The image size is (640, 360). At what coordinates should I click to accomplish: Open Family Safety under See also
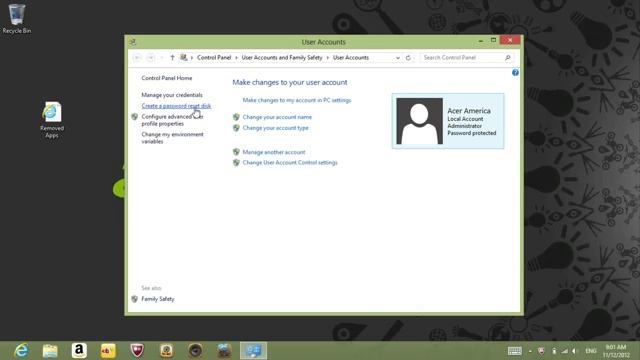coord(158,299)
